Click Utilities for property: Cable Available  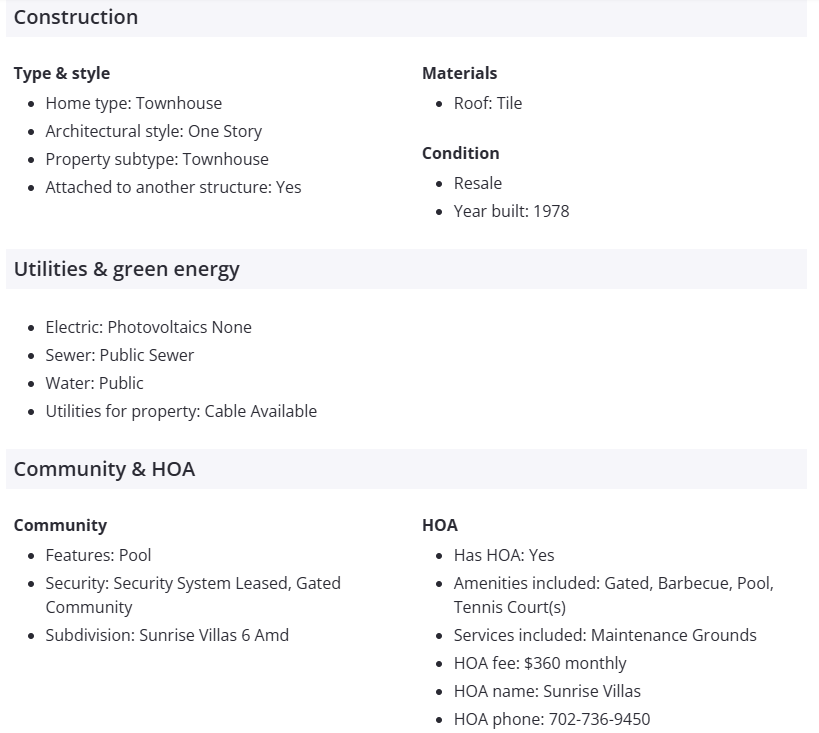click(x=181, y=411)
